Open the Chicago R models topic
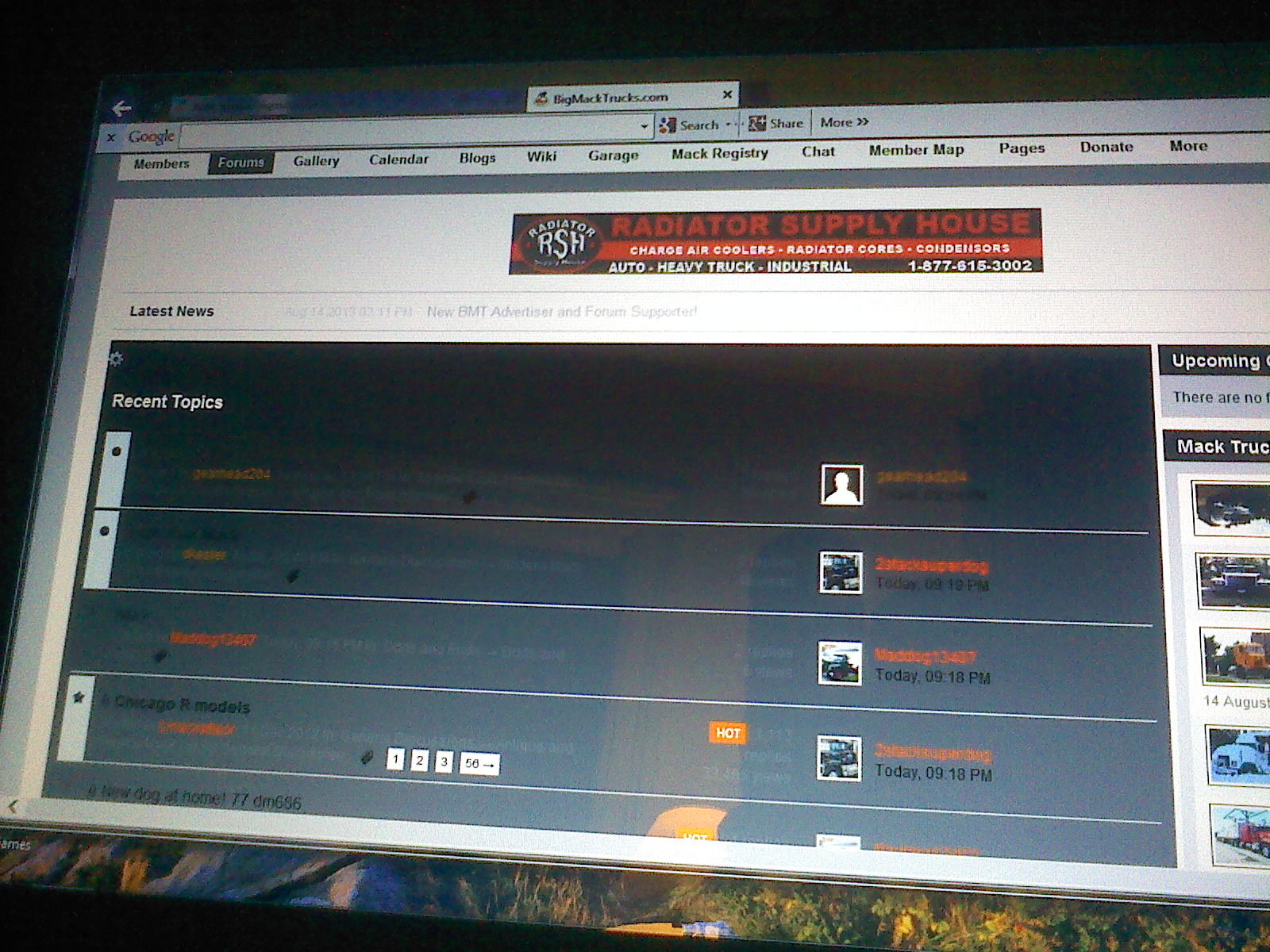Screen dimensions: 1270x952 coord(183,704)
